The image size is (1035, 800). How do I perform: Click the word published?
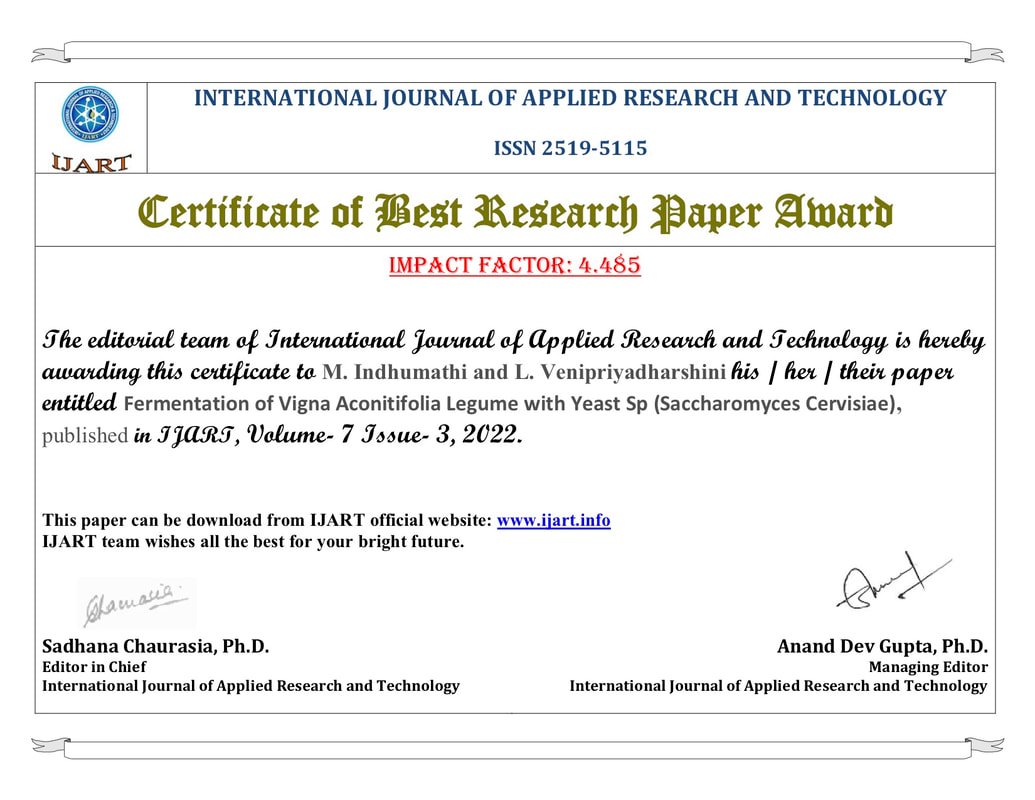[x=85, y=436]
